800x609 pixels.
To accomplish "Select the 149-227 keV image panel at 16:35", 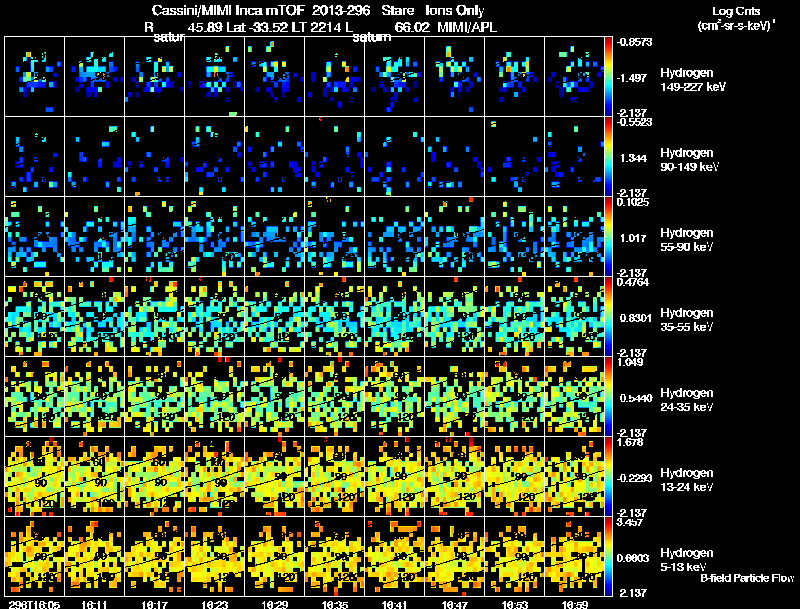I will (x=335, y=76).
